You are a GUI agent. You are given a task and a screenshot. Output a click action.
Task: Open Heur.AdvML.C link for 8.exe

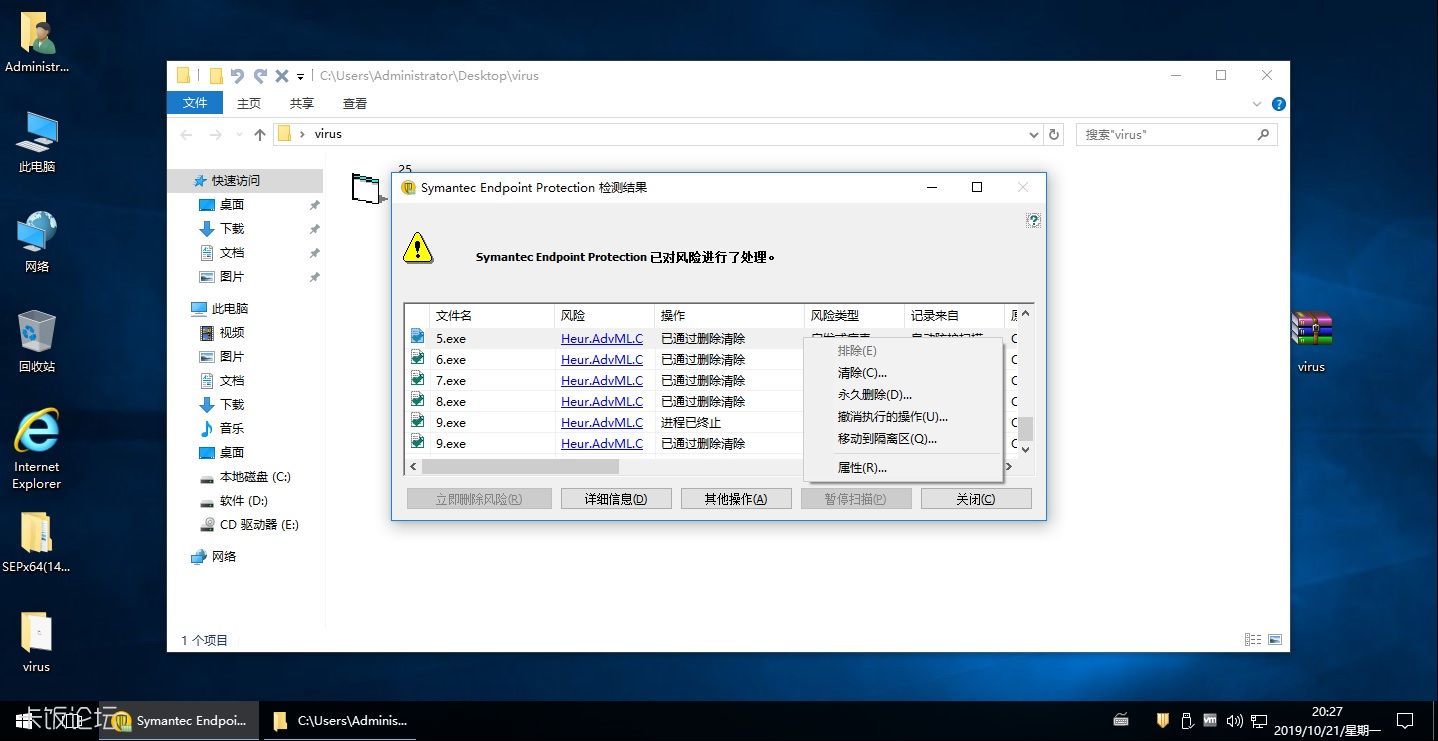click(x=602, y=401)
